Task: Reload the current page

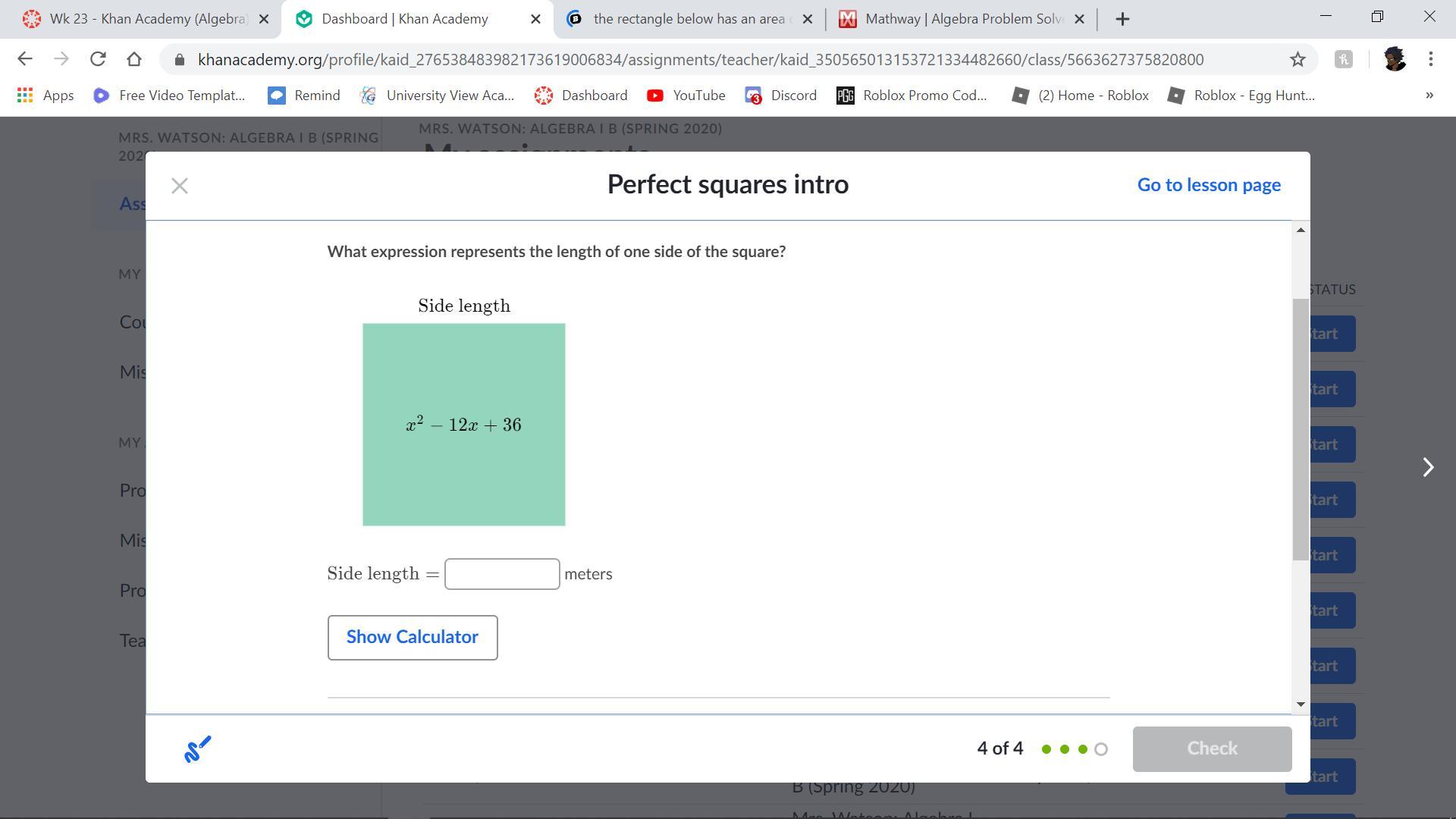Action: 98,59
